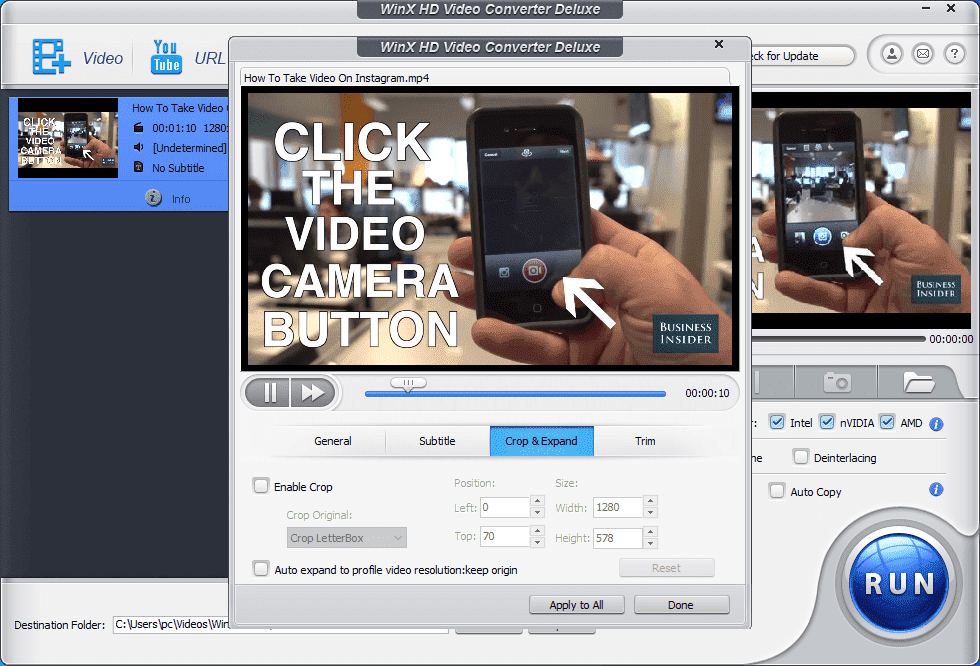Click the Left position input field

click(505, 507)
